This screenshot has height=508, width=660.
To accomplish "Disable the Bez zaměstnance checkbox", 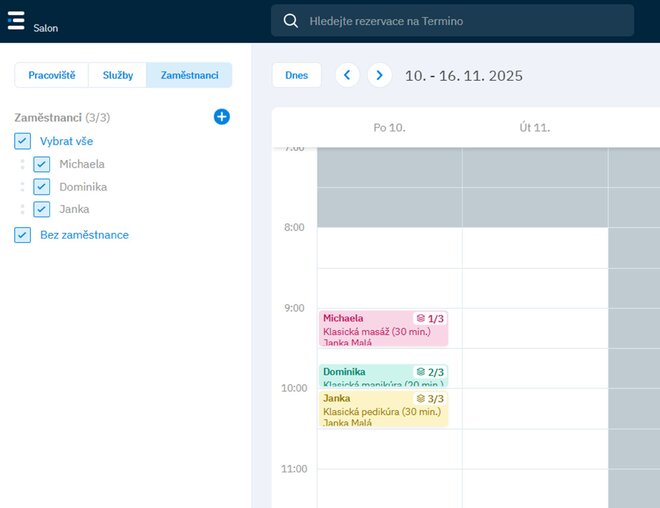I will [22, 235].
